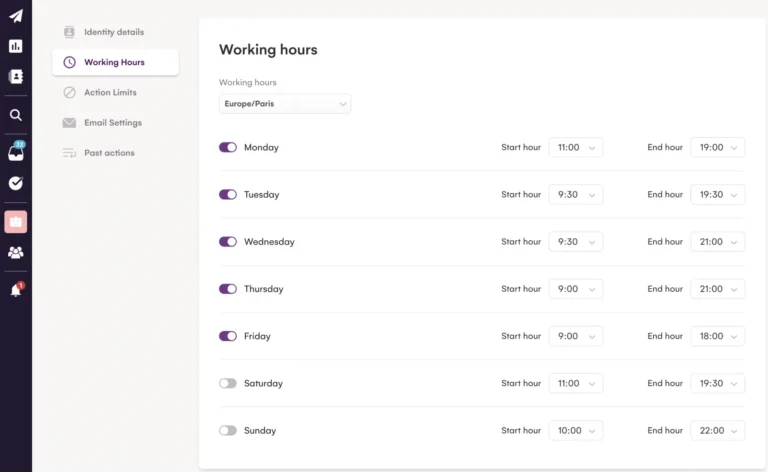Open Monday start hour dropdown

tap(576, 147)
